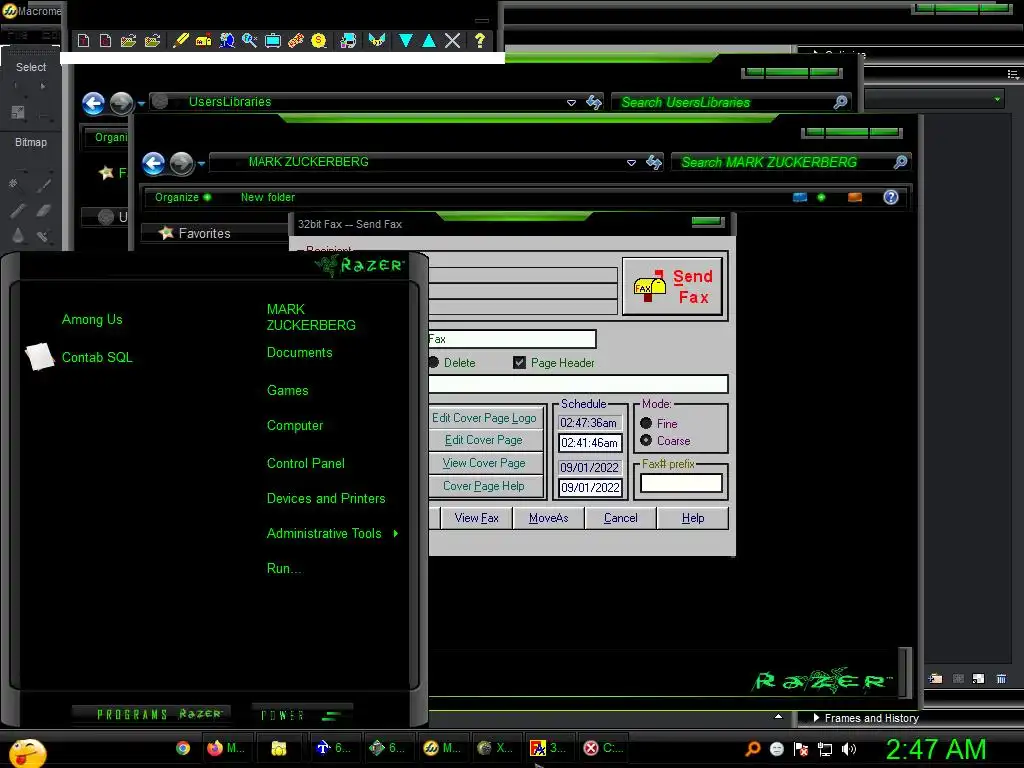Launch Among Us from Start menu
Screen dimensions: 1024x768
coord(92,319)
